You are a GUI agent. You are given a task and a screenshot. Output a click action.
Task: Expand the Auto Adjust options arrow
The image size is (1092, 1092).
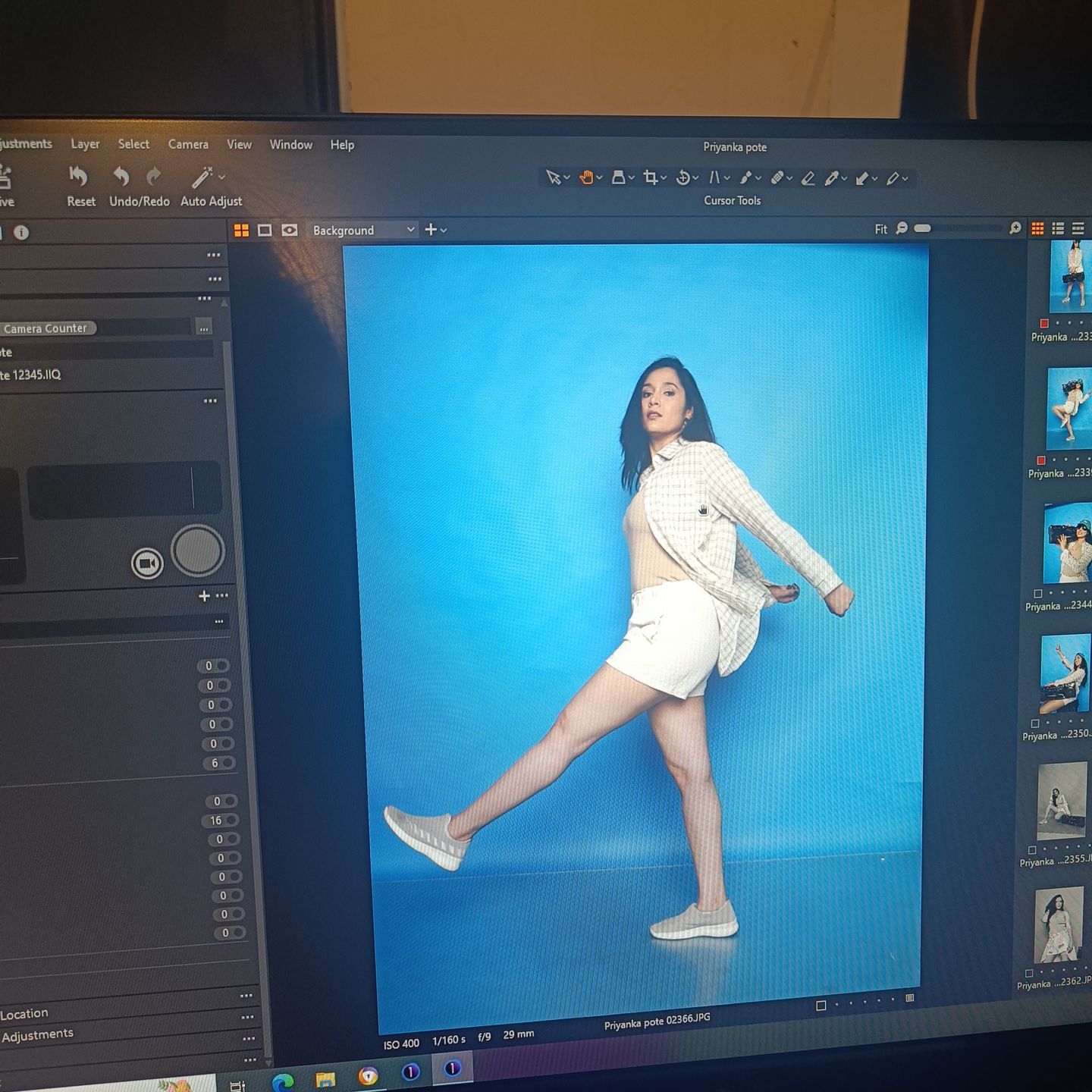(221, 177)
